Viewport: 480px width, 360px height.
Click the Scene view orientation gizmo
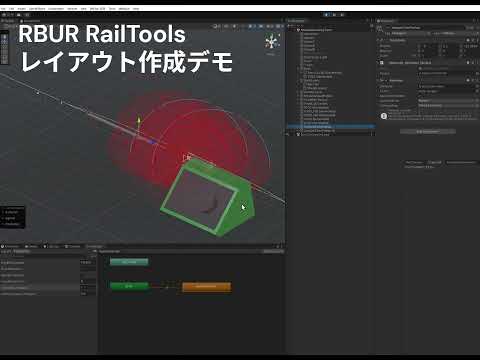click(x=272, y=42)
